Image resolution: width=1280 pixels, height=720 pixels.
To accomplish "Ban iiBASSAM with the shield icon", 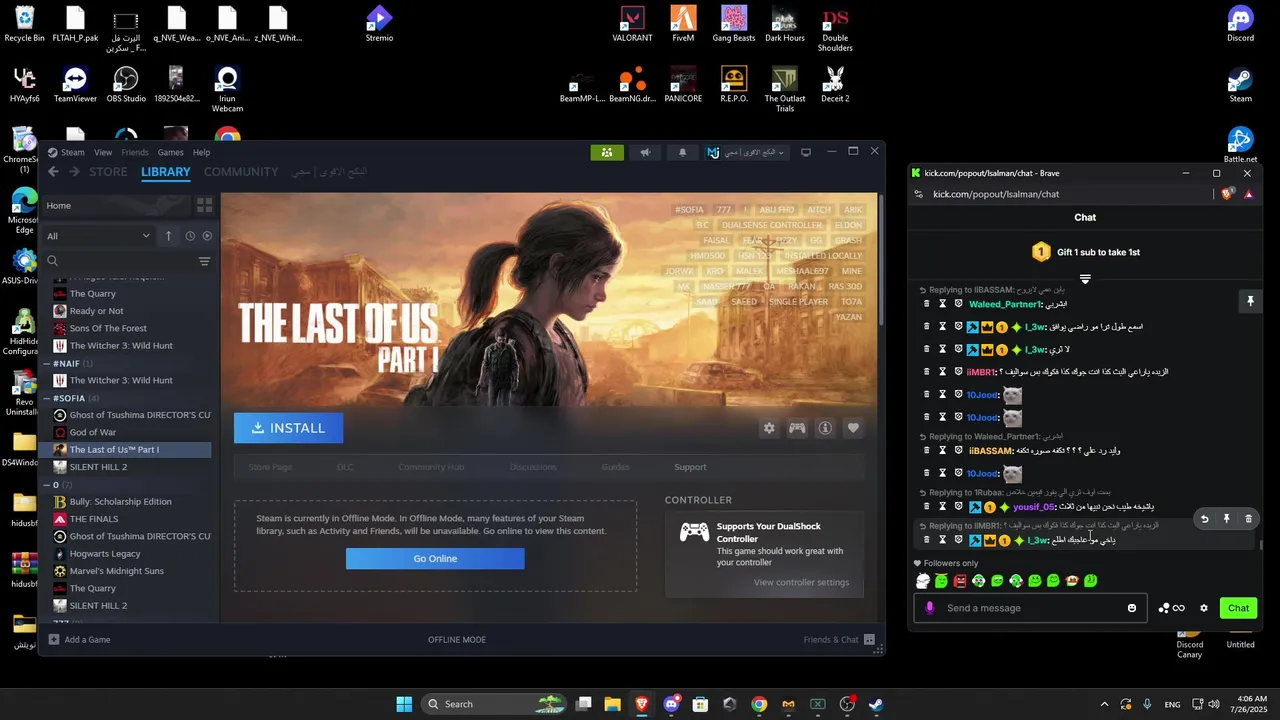I will [958, 451].
